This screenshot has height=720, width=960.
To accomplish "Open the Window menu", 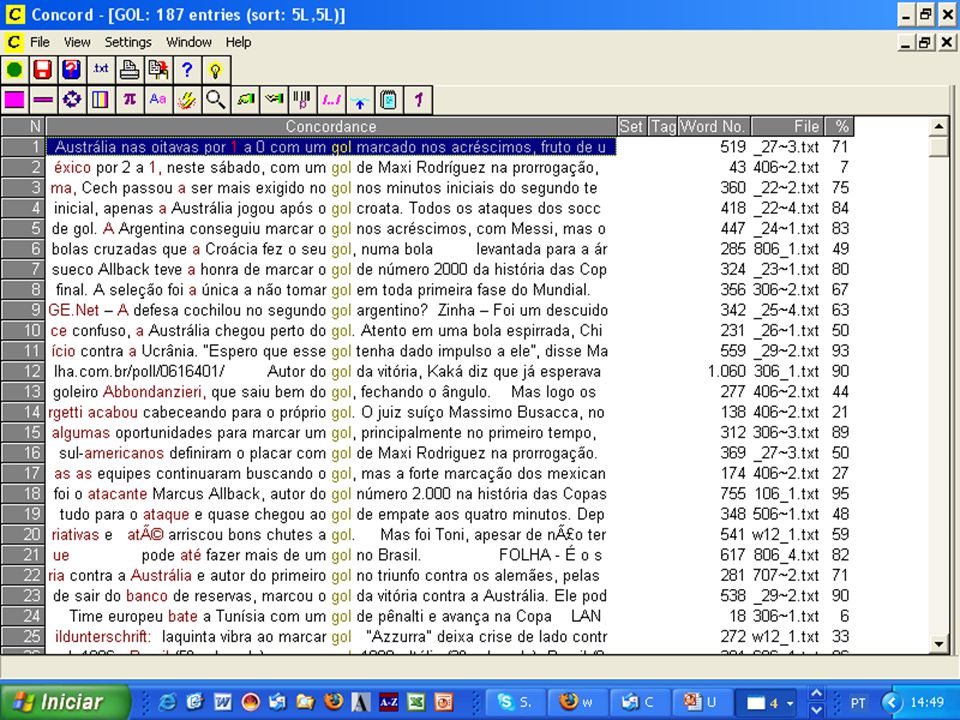I will (189, 42).
